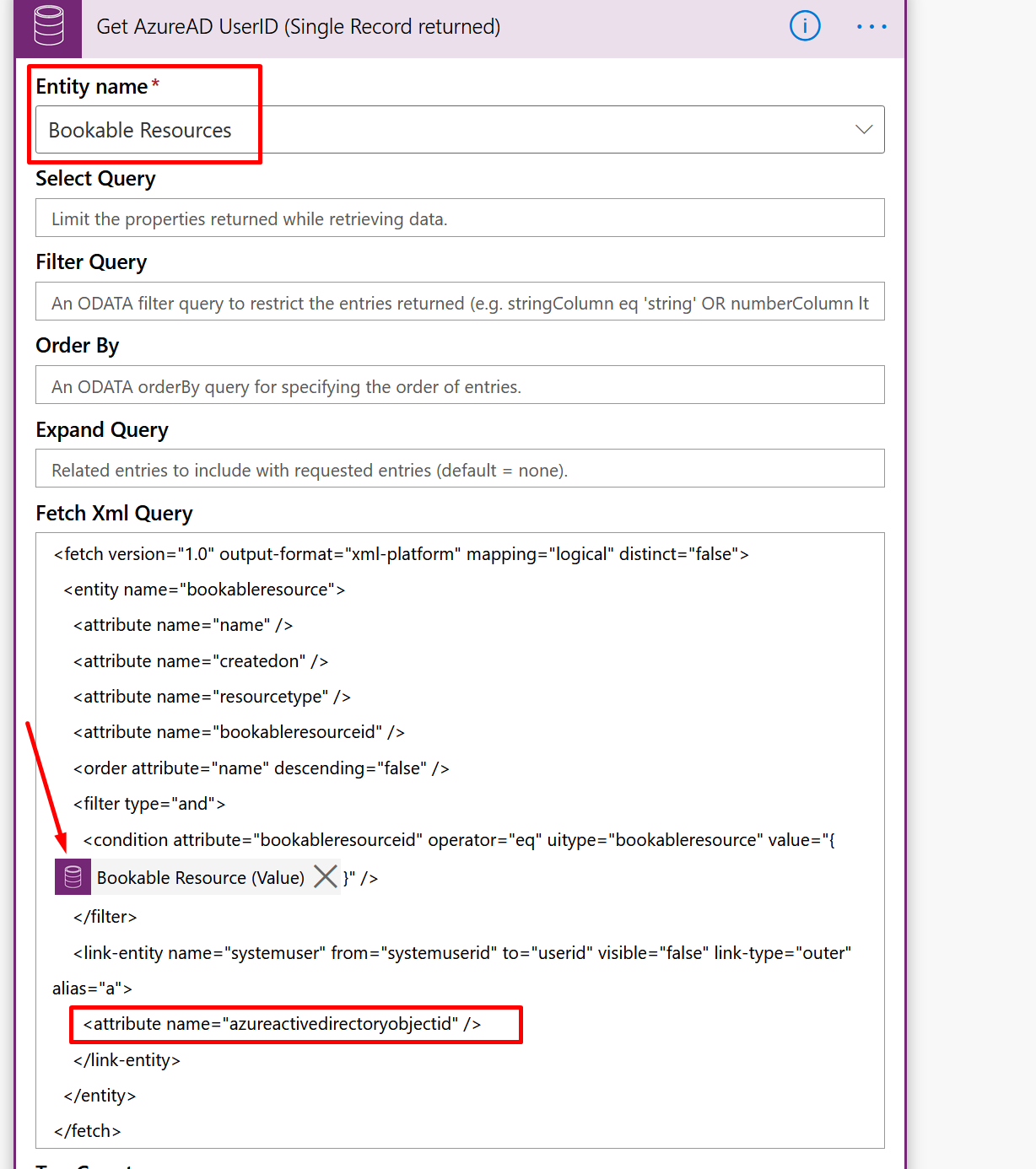
Task: Collapse the Get AzureAD UserID action title
Action: [298, 27]
